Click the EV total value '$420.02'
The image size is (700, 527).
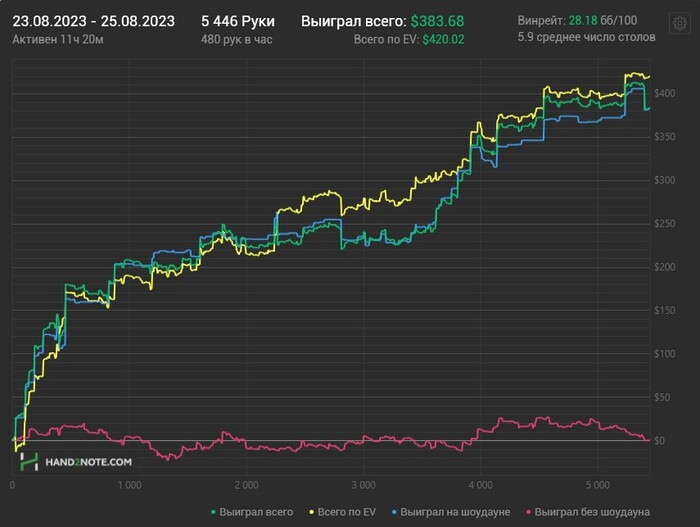(443, 40)
